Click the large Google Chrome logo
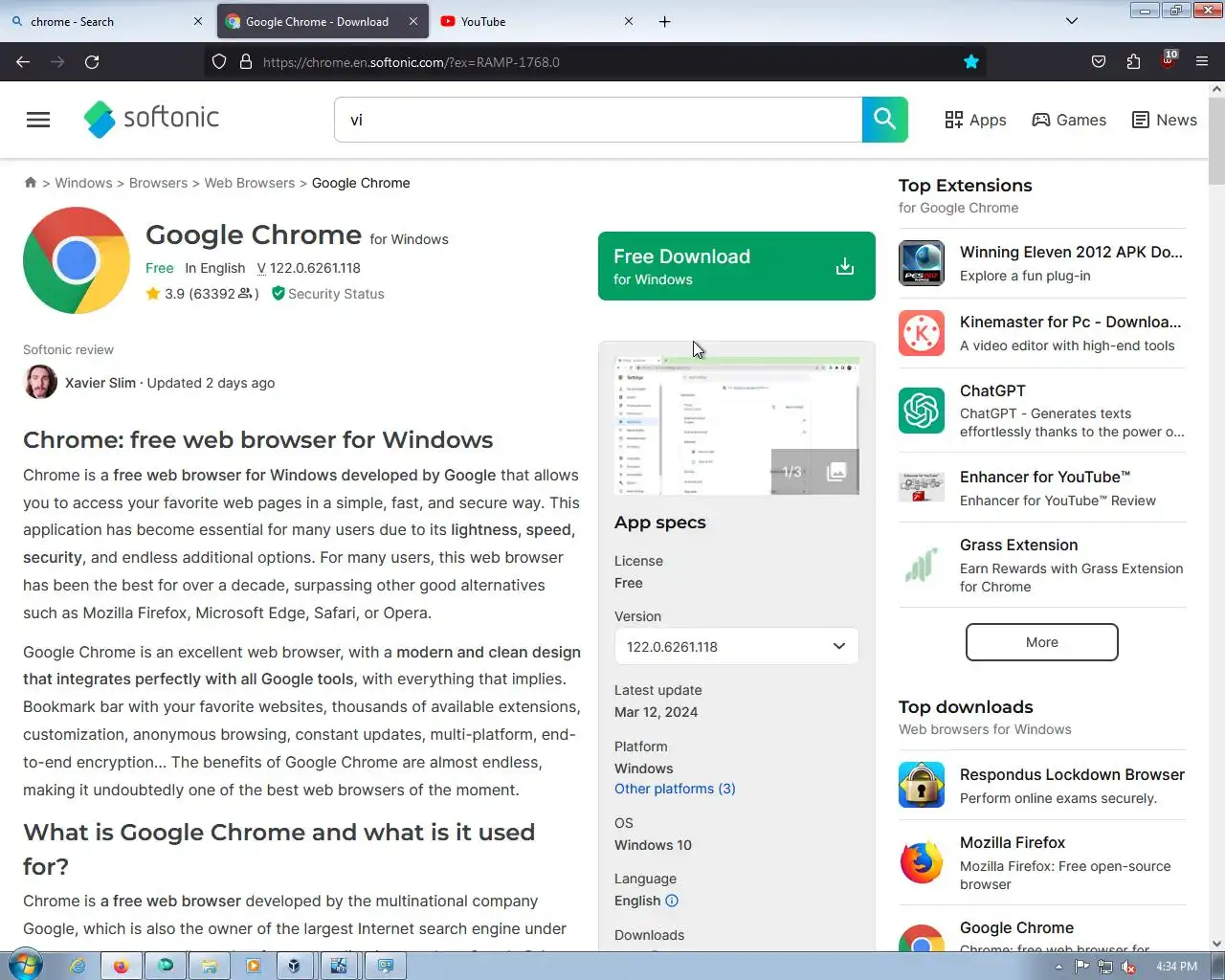The image size is (1225, 980). tap(77, 260)
